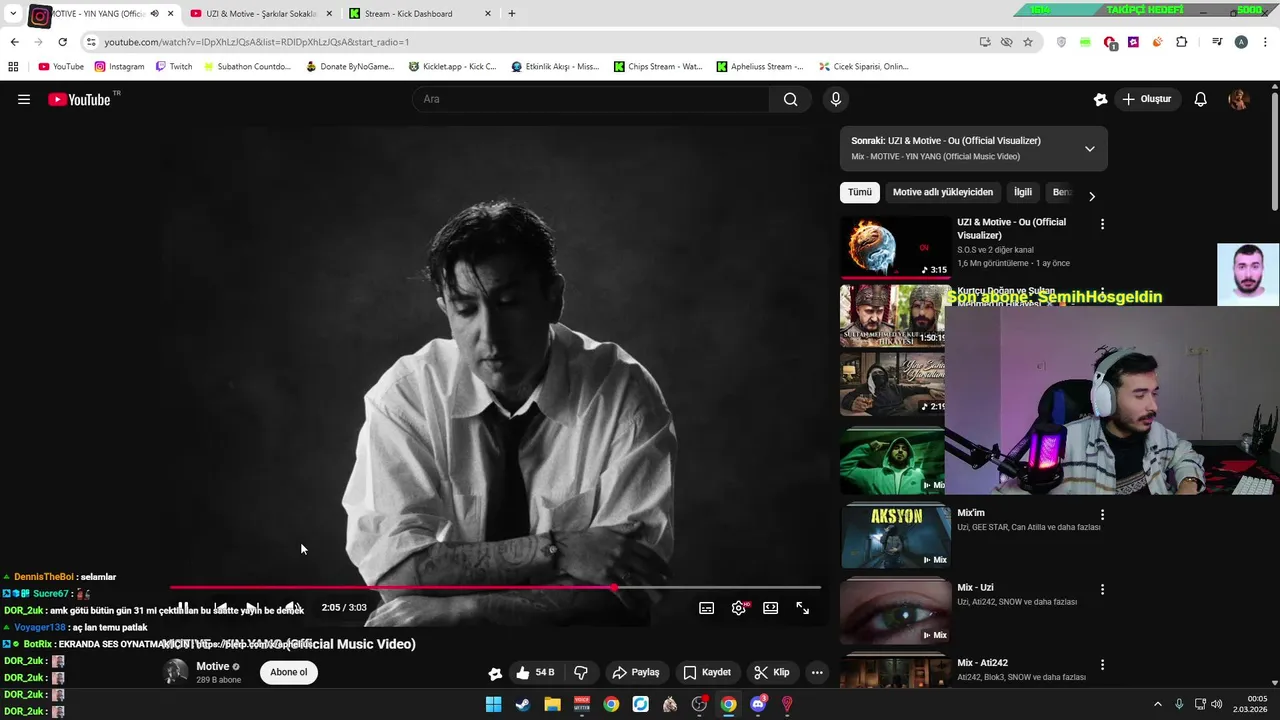Collapse the Sonraki mix playlist panel
The width and height of the screenshot is (1280, 720).
click(1090, 149)
